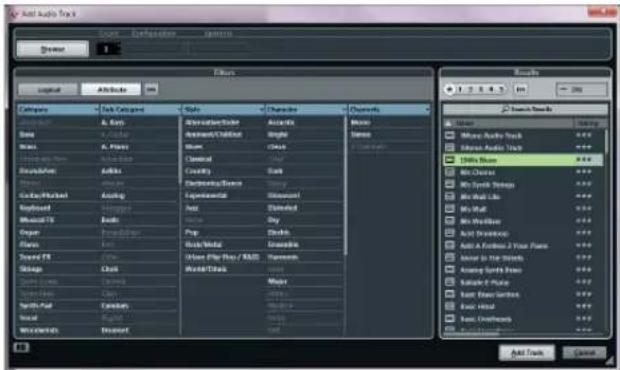Select Organ in the Category column

pos(29,232)
